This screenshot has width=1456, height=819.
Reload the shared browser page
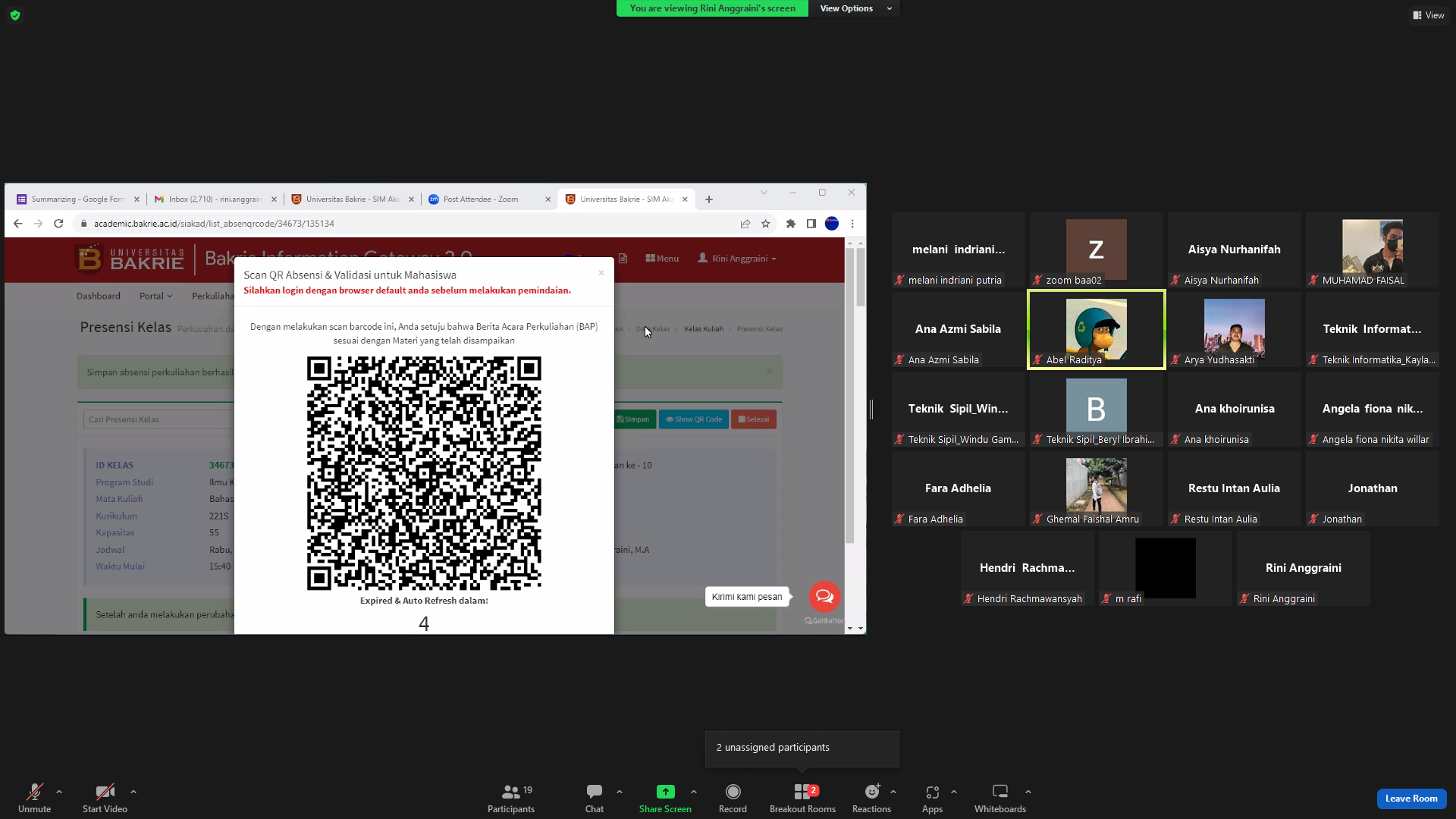click(58, 224)
